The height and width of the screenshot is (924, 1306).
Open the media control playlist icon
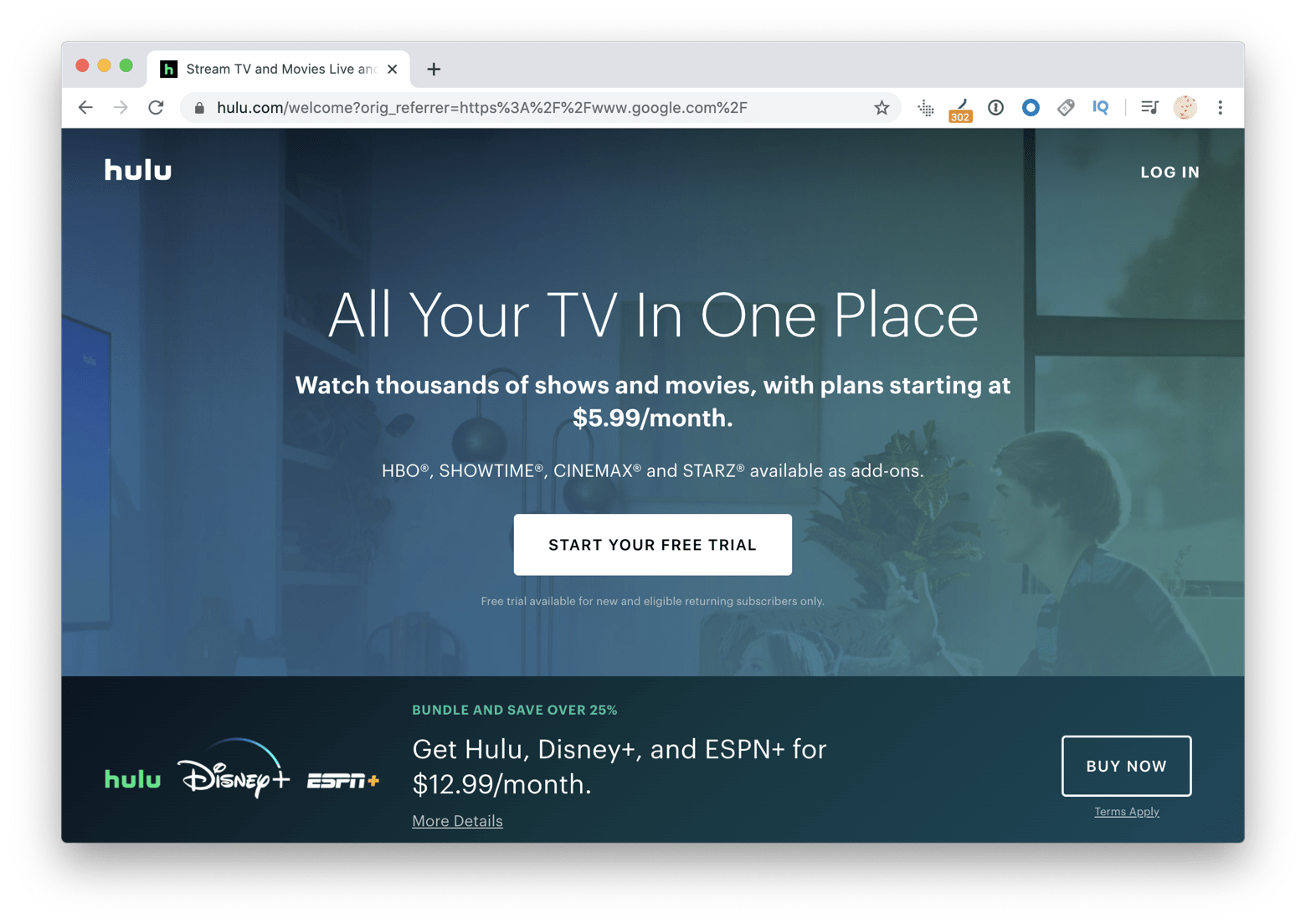coord(1149,107)
